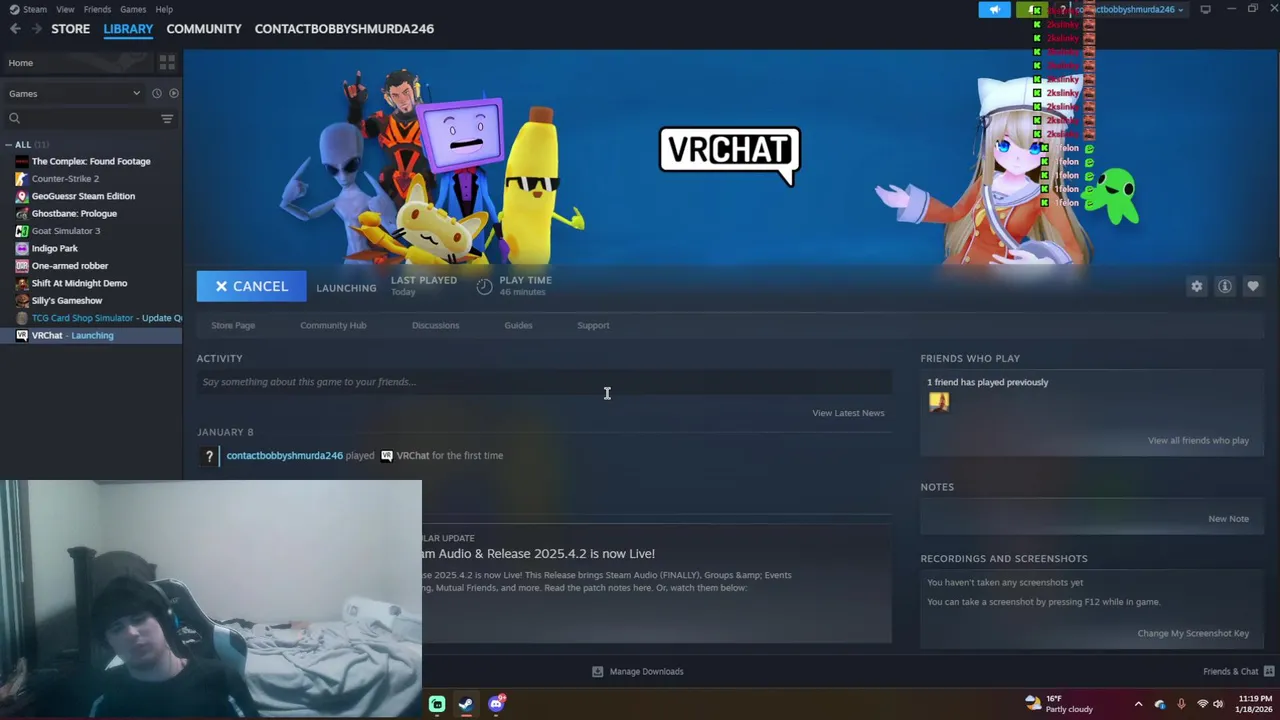Open the Support link
Viewport: 1280px width, 720px height.
(x=593, y=325)
